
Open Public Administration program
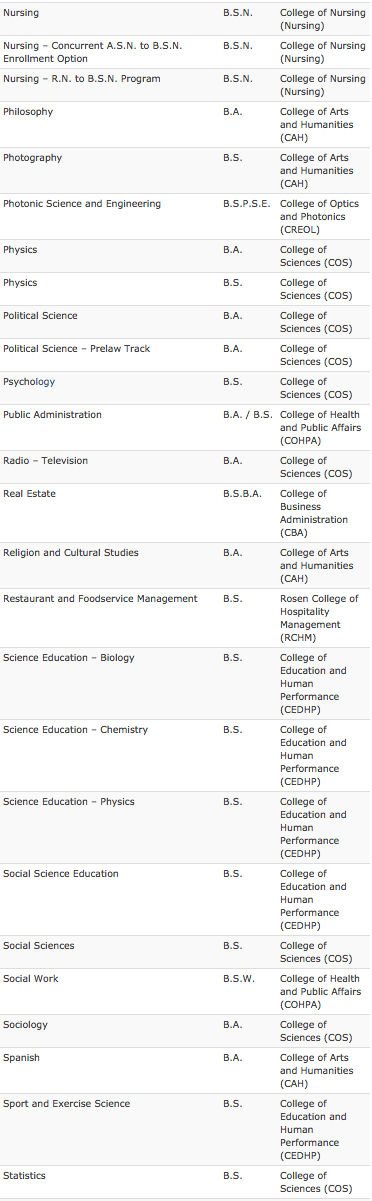pyautogui.click(x=52, y=415)
